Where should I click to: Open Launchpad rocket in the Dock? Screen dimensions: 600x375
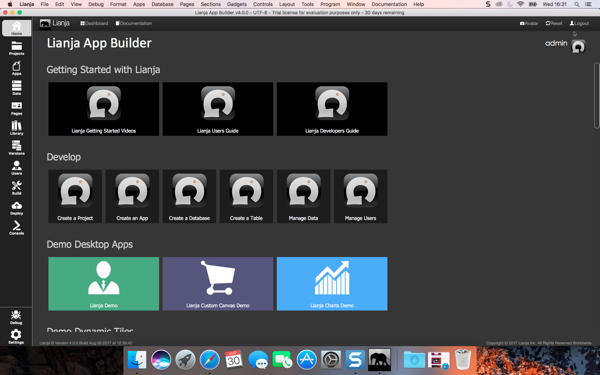pyautogui.click(x=185, y=360)
